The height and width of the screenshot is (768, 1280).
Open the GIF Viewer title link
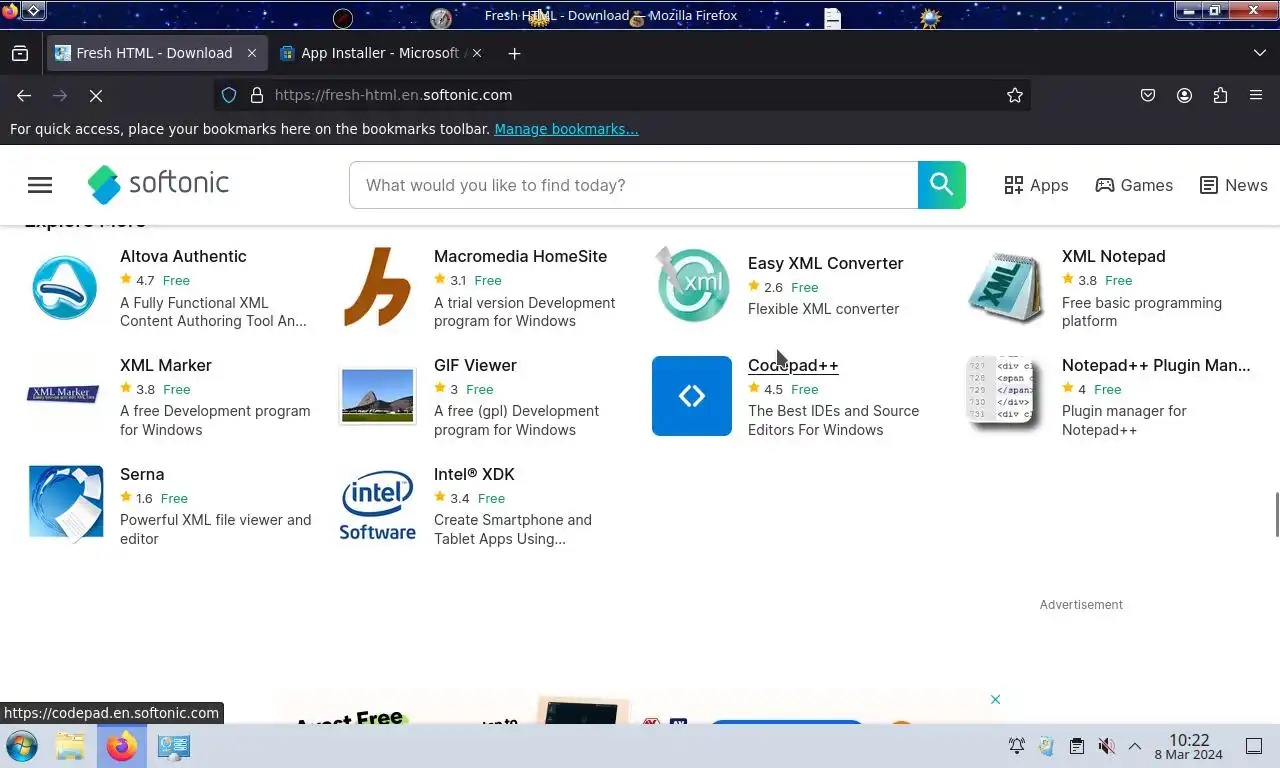475,365
